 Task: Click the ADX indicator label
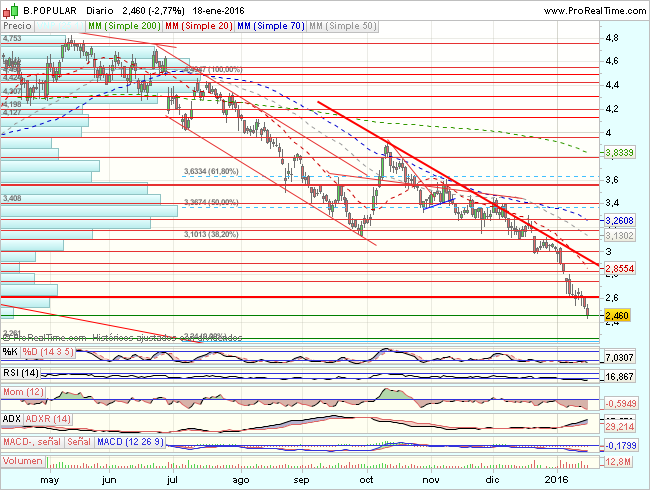point(12,419)
